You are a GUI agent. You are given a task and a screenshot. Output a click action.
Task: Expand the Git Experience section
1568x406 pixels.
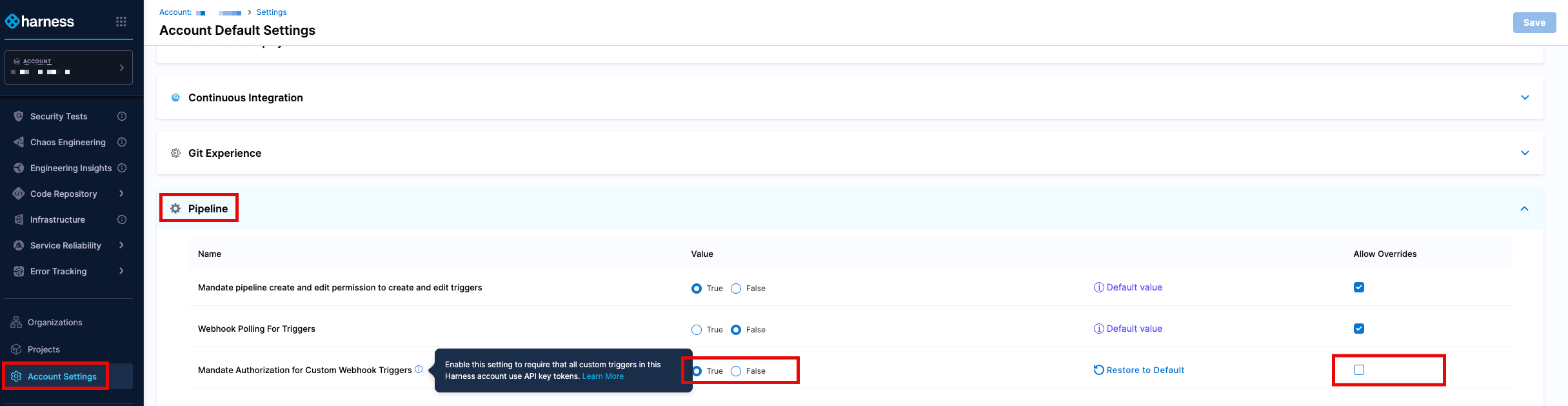1525,153
